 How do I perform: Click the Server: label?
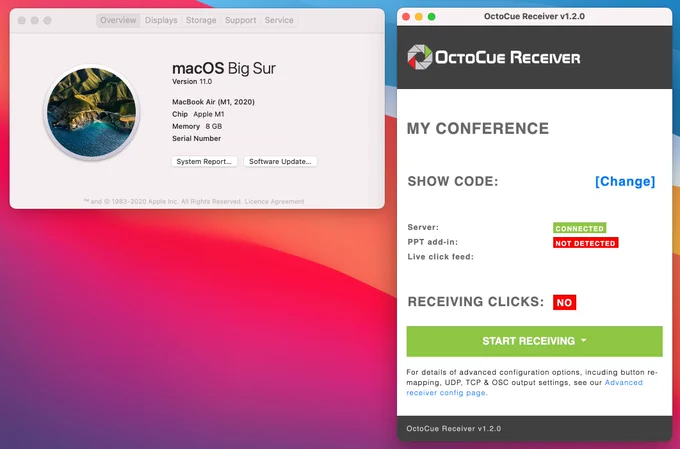(x=423, y=227)
